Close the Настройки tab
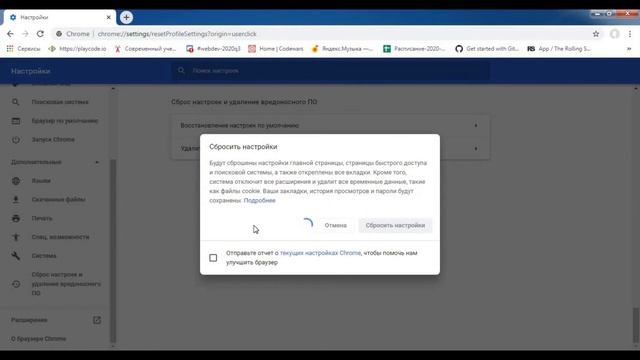This screenshot has width=640, height=360. point(109,17)
